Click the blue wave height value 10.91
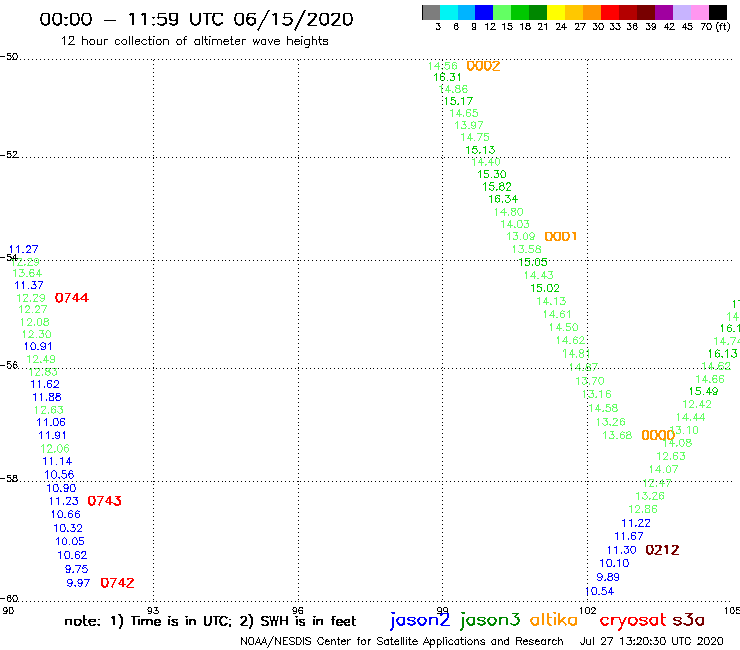The height and width of the screenshot is (650, 740). pyautogui.click(x=38, y=346)
